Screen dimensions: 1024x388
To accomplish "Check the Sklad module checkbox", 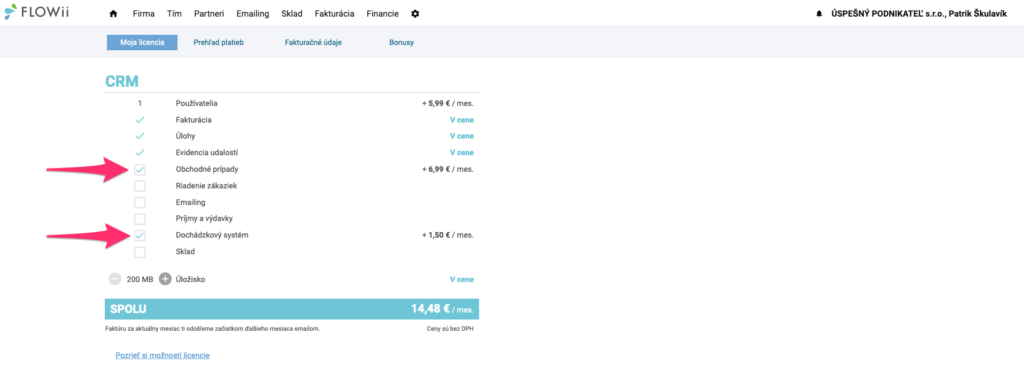I will point(140,251).
